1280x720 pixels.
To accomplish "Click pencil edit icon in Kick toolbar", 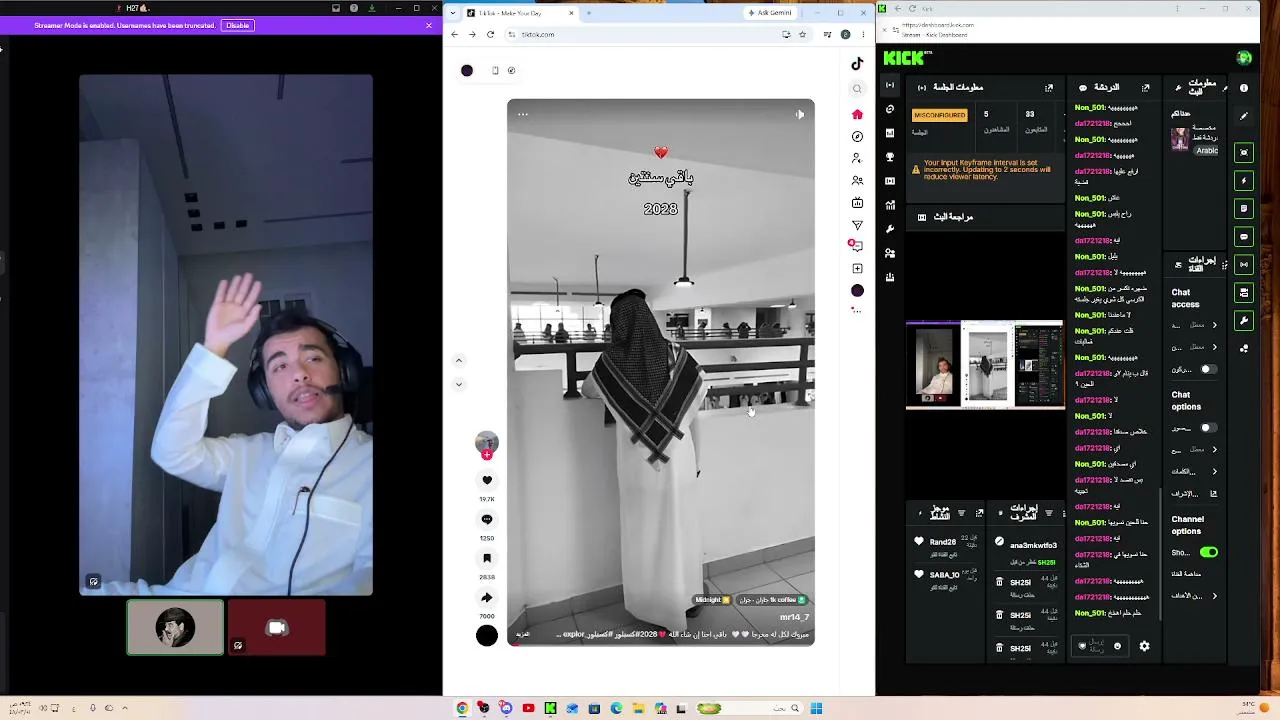I will (1244, 116).
